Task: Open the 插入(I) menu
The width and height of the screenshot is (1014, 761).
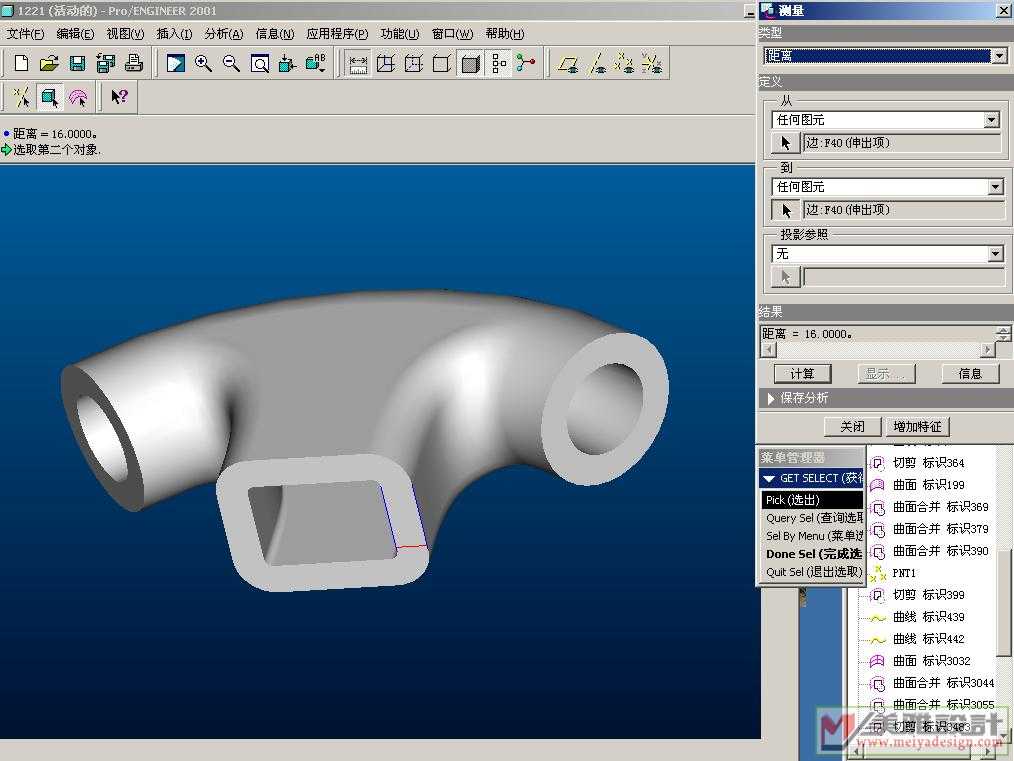Action: (x=174, y=34)
